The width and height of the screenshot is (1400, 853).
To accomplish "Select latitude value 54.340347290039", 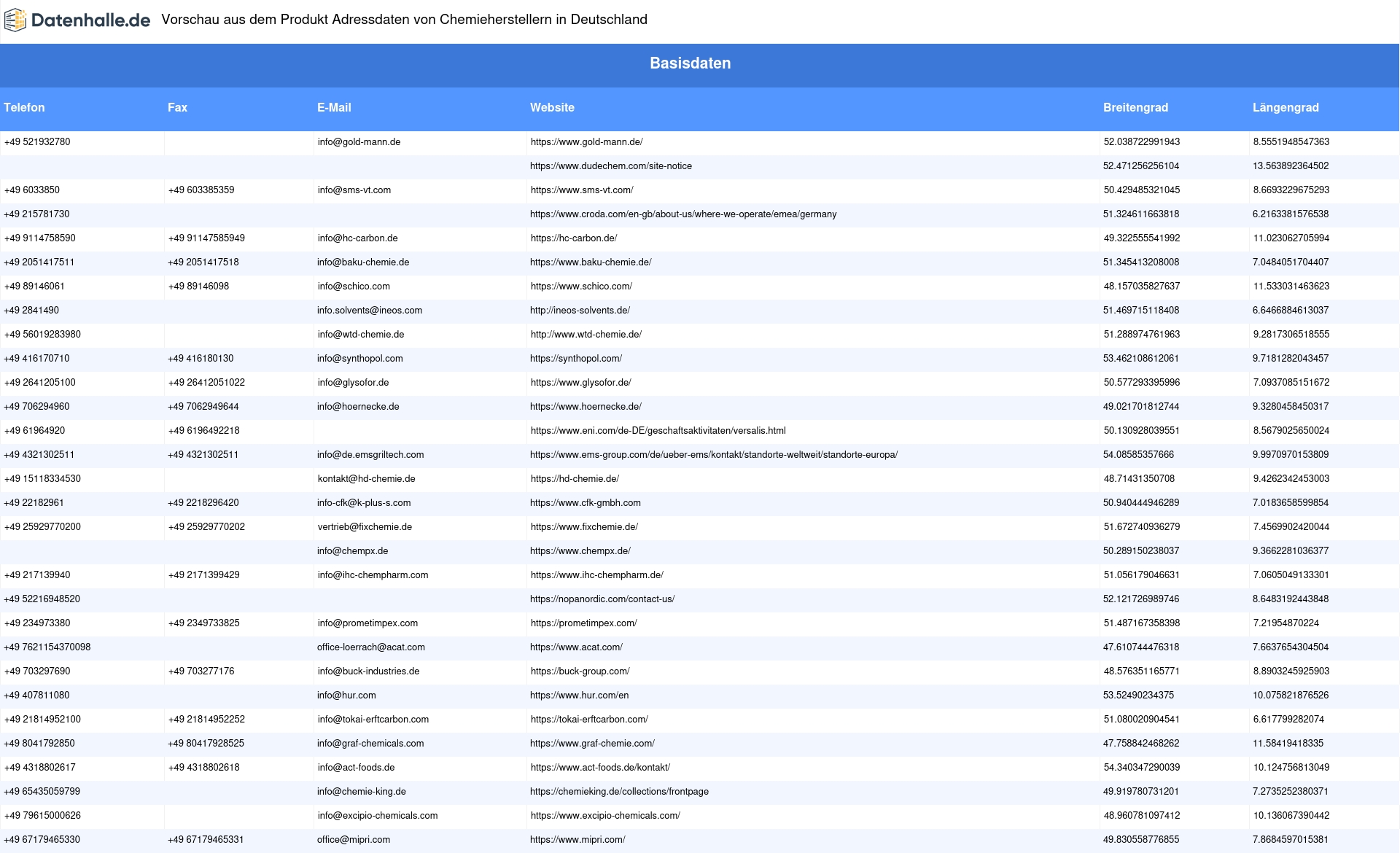I will [1141, 768].
